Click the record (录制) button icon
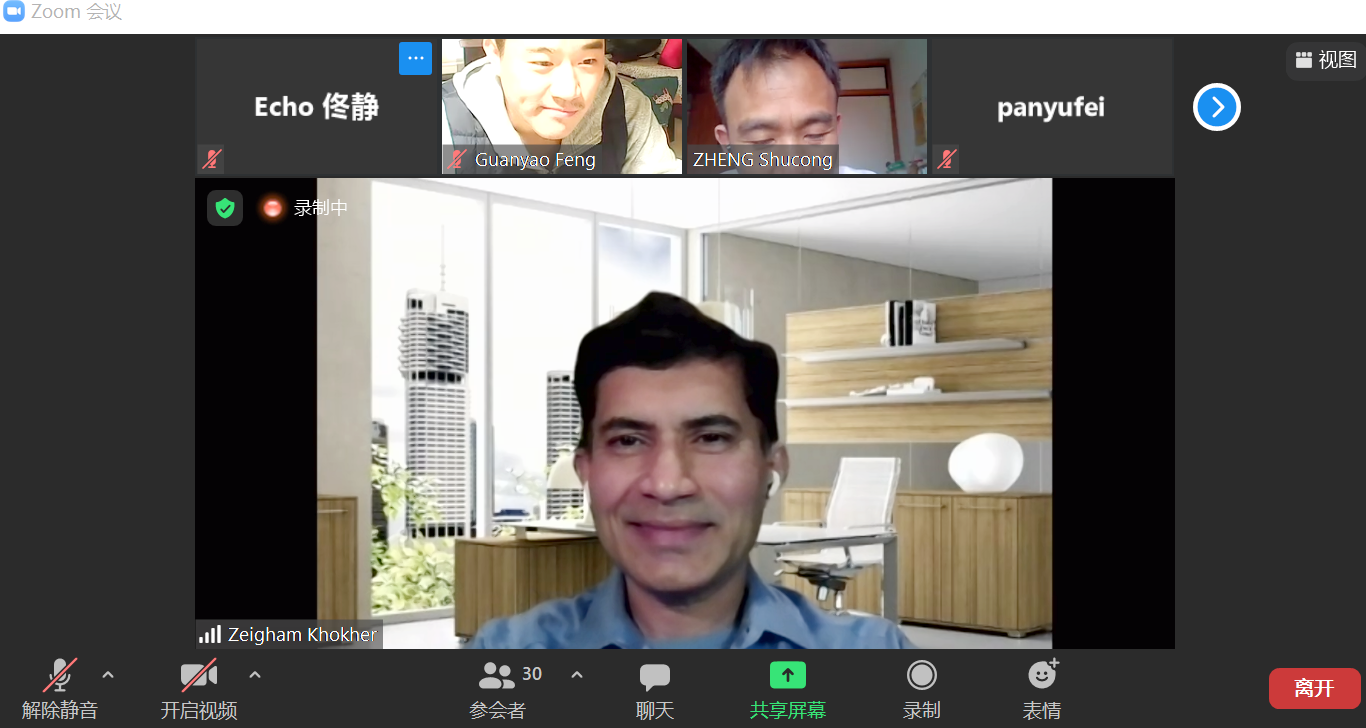This screenshot has width=1366, height=728. click(921, 676)
